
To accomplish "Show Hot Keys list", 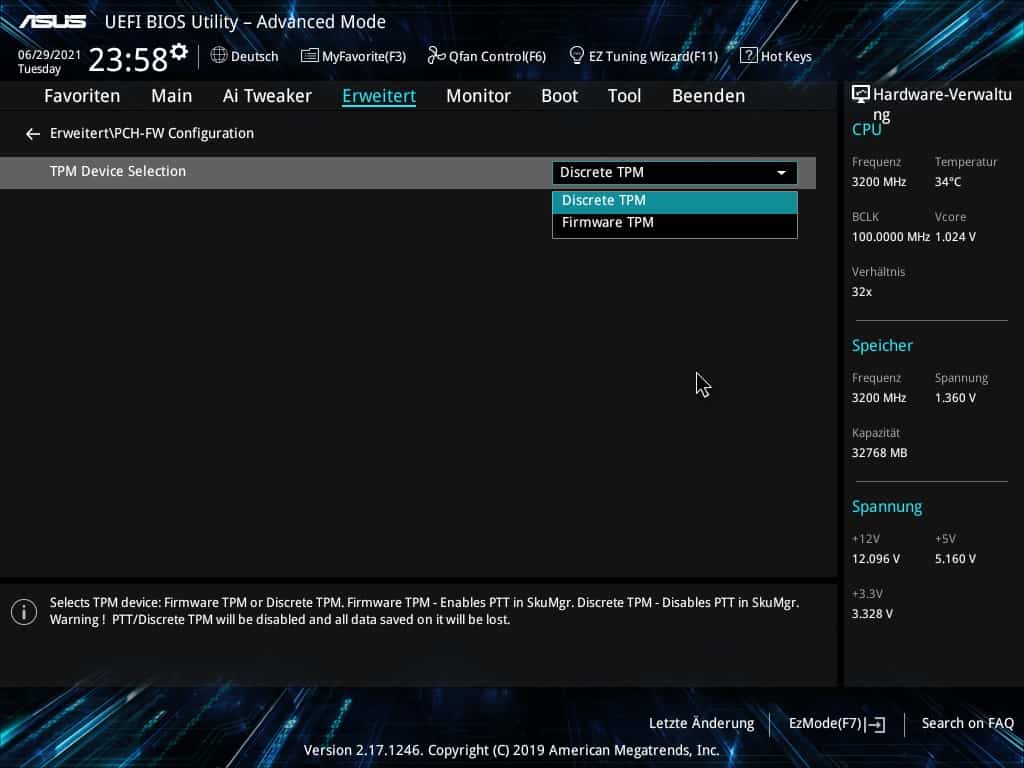I will coord(786,56).
